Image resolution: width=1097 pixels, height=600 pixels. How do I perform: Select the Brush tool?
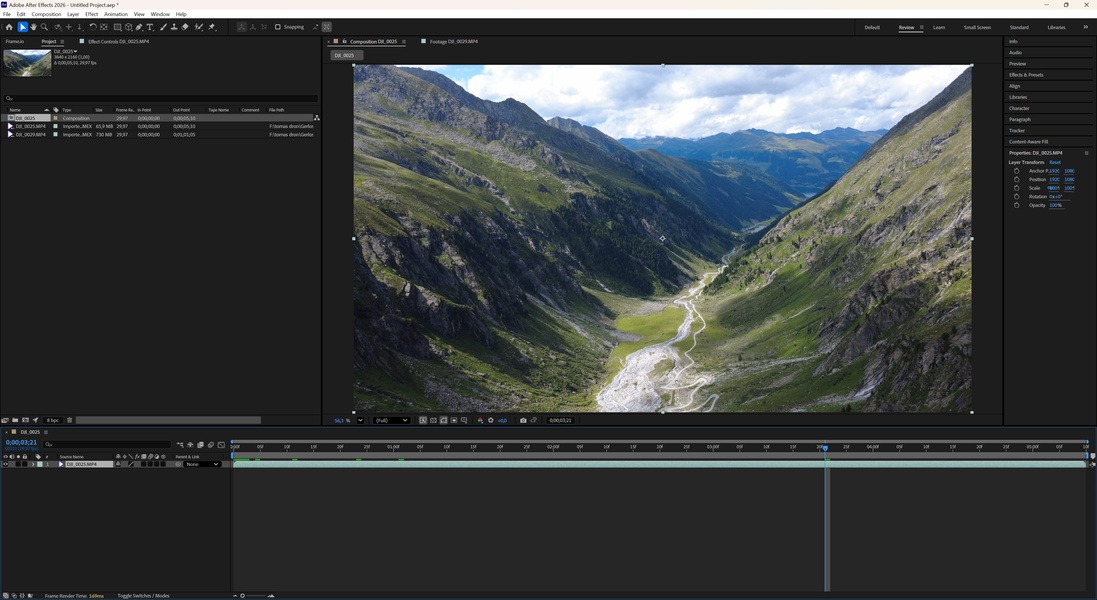coord(162,27)
